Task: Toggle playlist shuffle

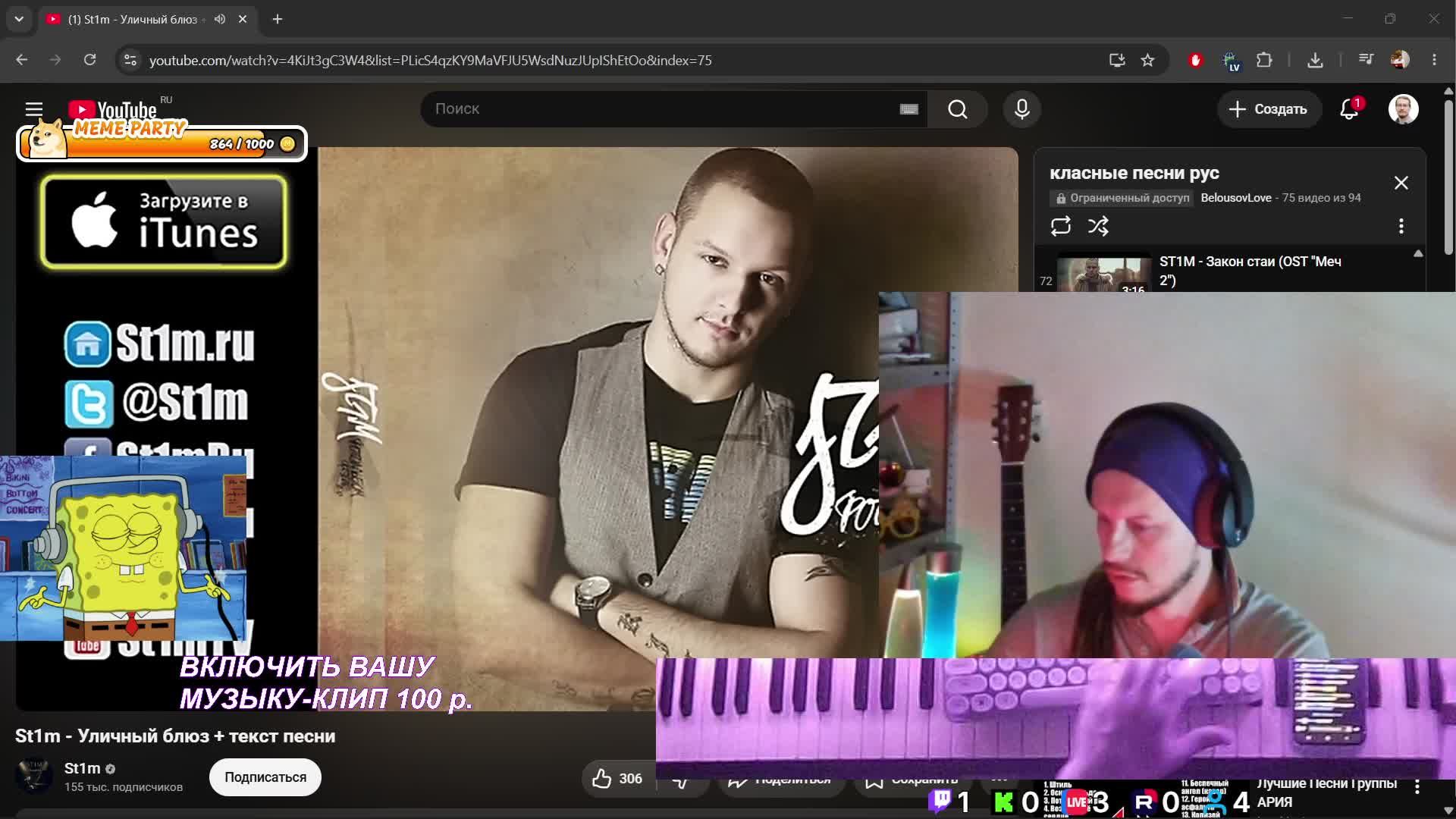Action: pos(1098,226)
